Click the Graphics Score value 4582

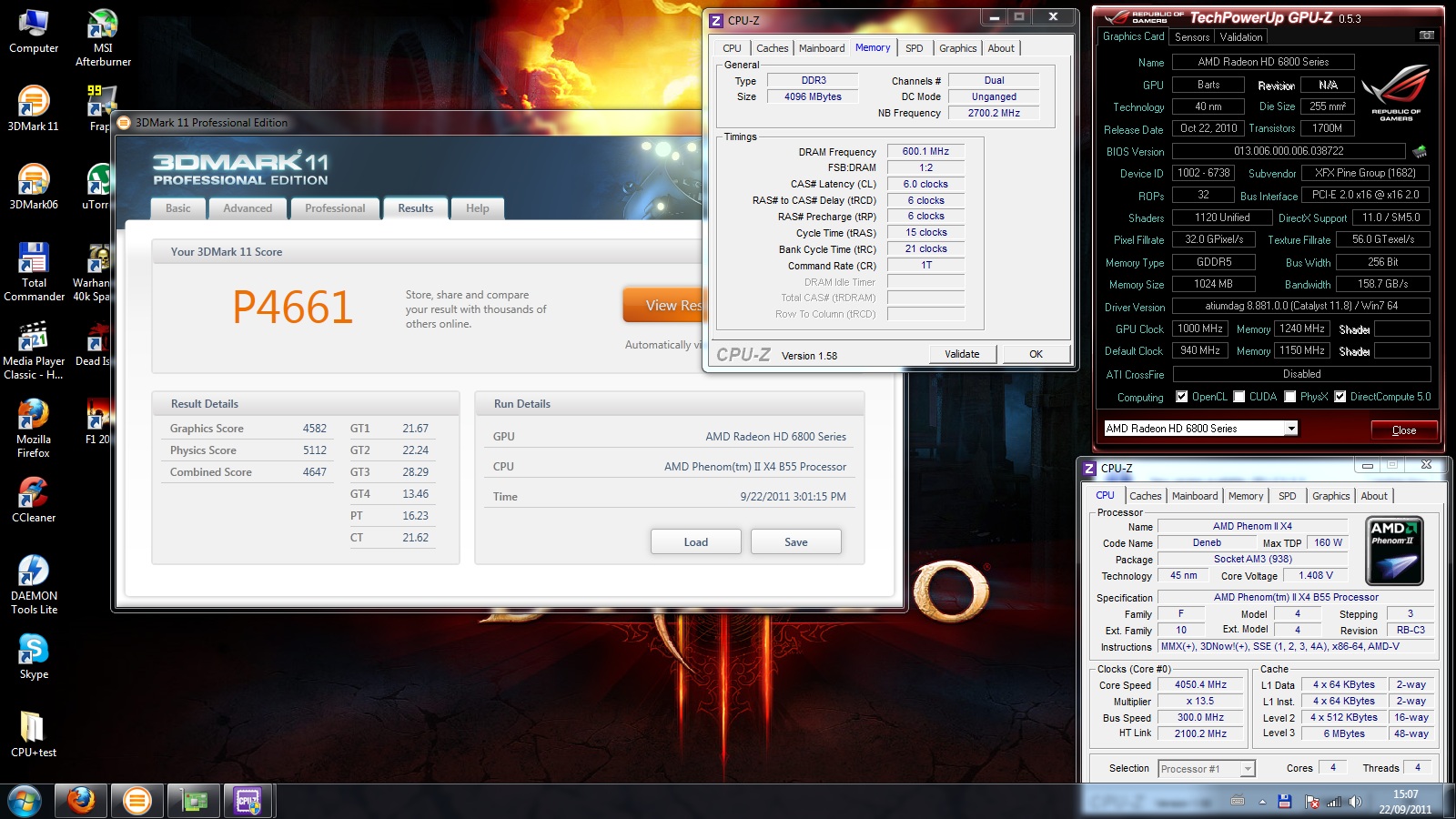coord(315,429)
